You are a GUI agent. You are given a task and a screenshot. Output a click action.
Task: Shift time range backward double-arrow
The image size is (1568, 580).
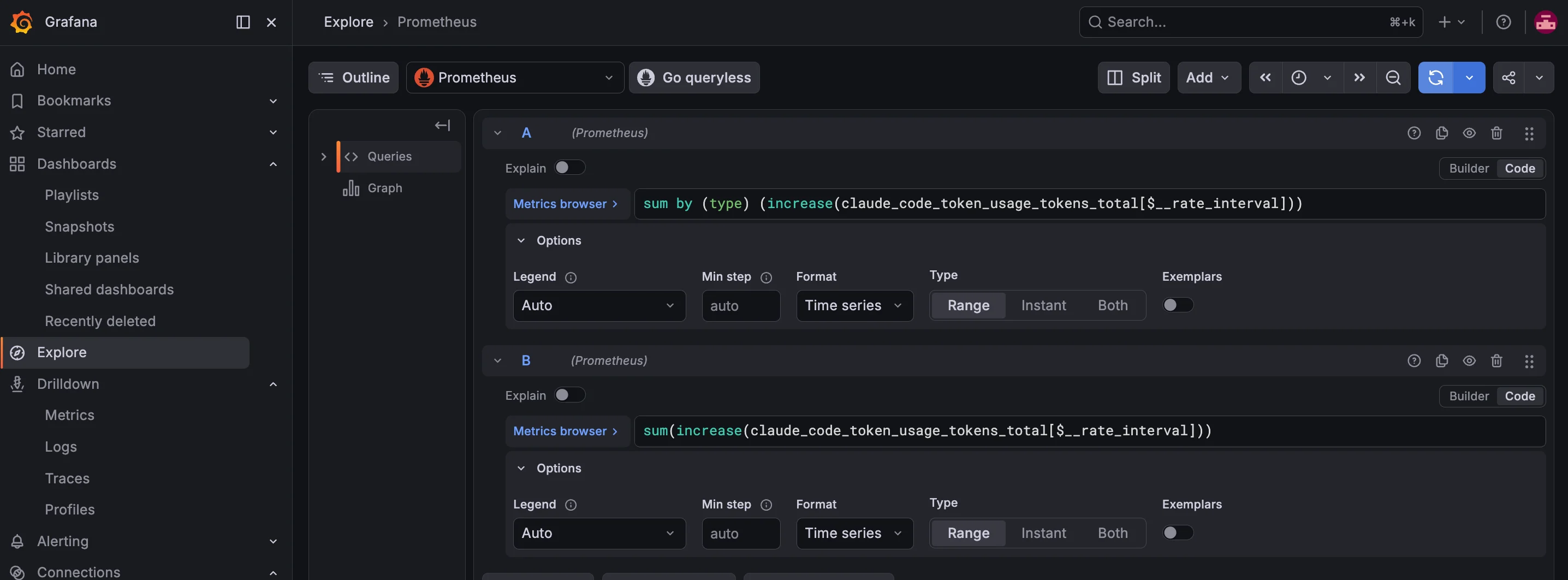[1266, 78]
